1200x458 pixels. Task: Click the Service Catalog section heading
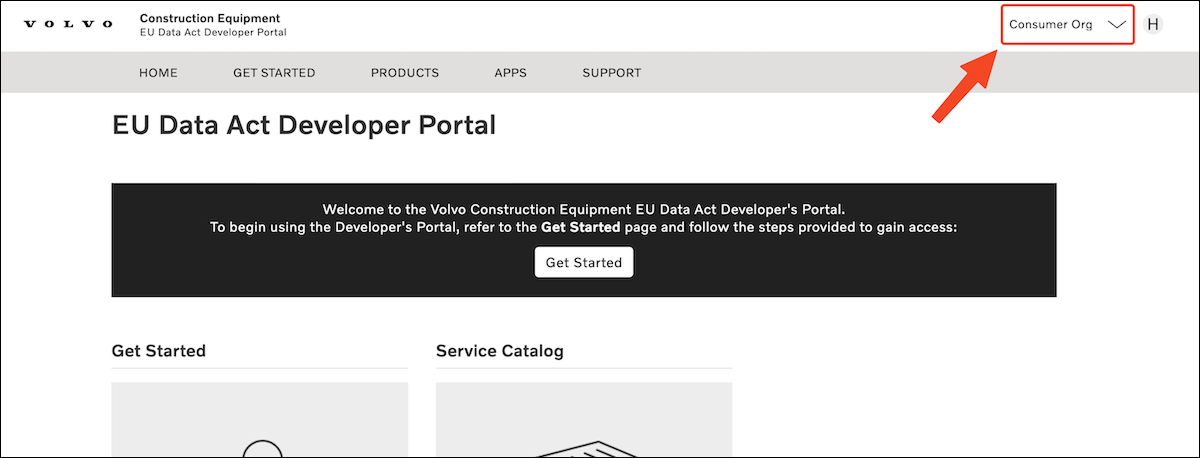(x=500, y=351)
